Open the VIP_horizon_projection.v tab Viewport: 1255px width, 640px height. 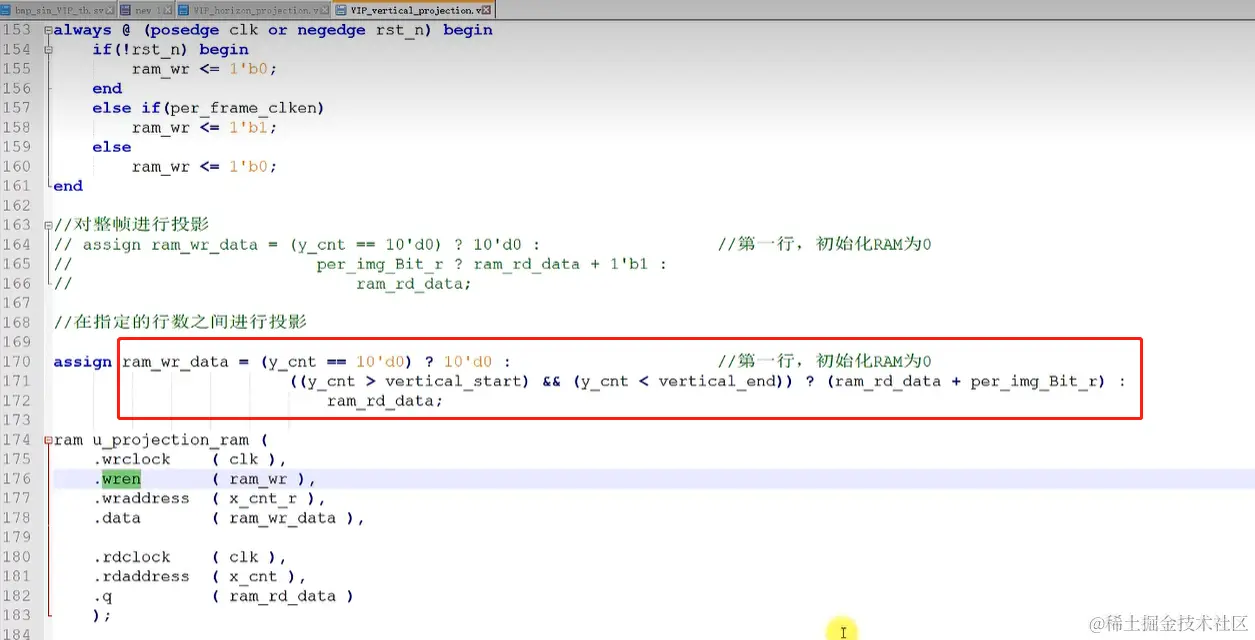coord(254,10)
